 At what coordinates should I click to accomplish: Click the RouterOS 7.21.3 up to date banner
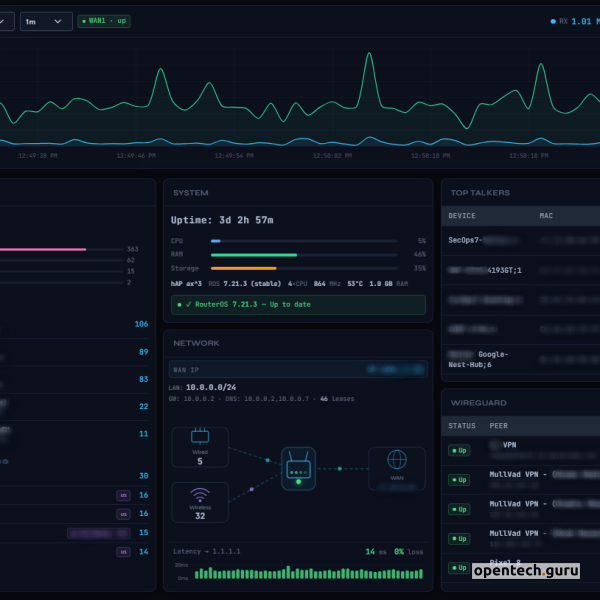coord(298,304)
